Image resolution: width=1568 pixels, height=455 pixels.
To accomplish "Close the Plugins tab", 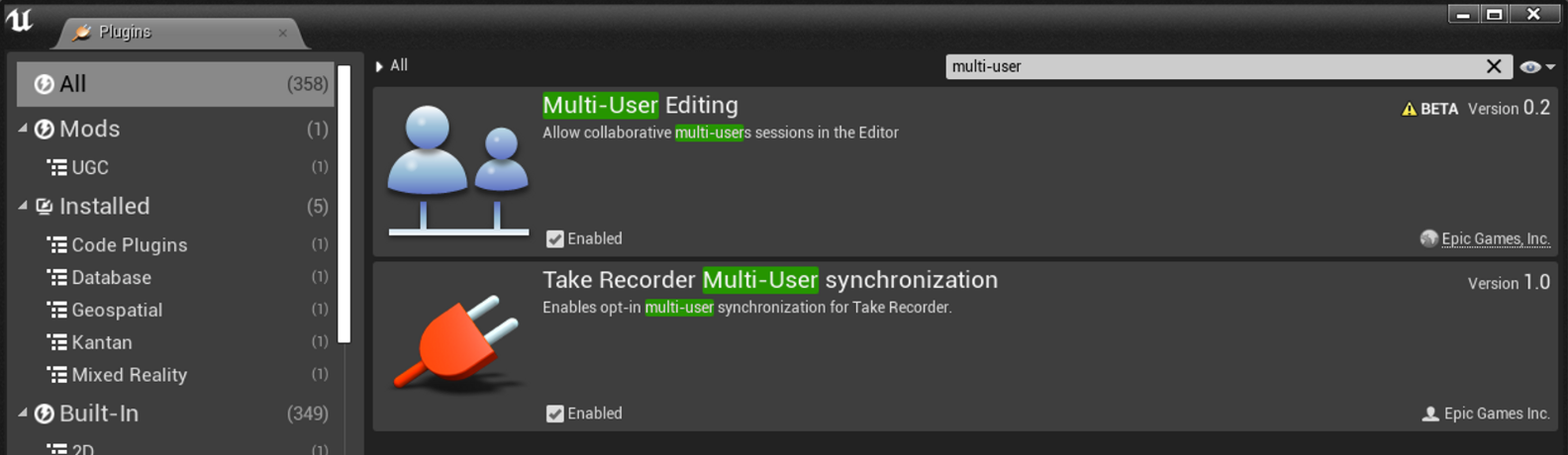I will 282,33.
